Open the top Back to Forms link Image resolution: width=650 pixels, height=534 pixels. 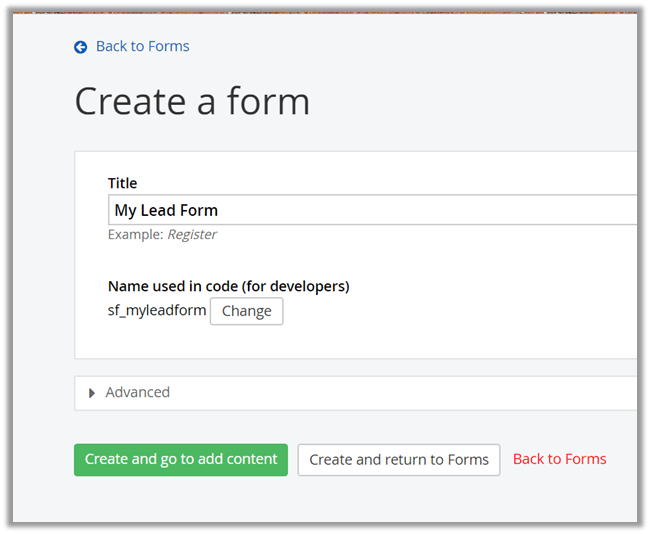(142, 46)
